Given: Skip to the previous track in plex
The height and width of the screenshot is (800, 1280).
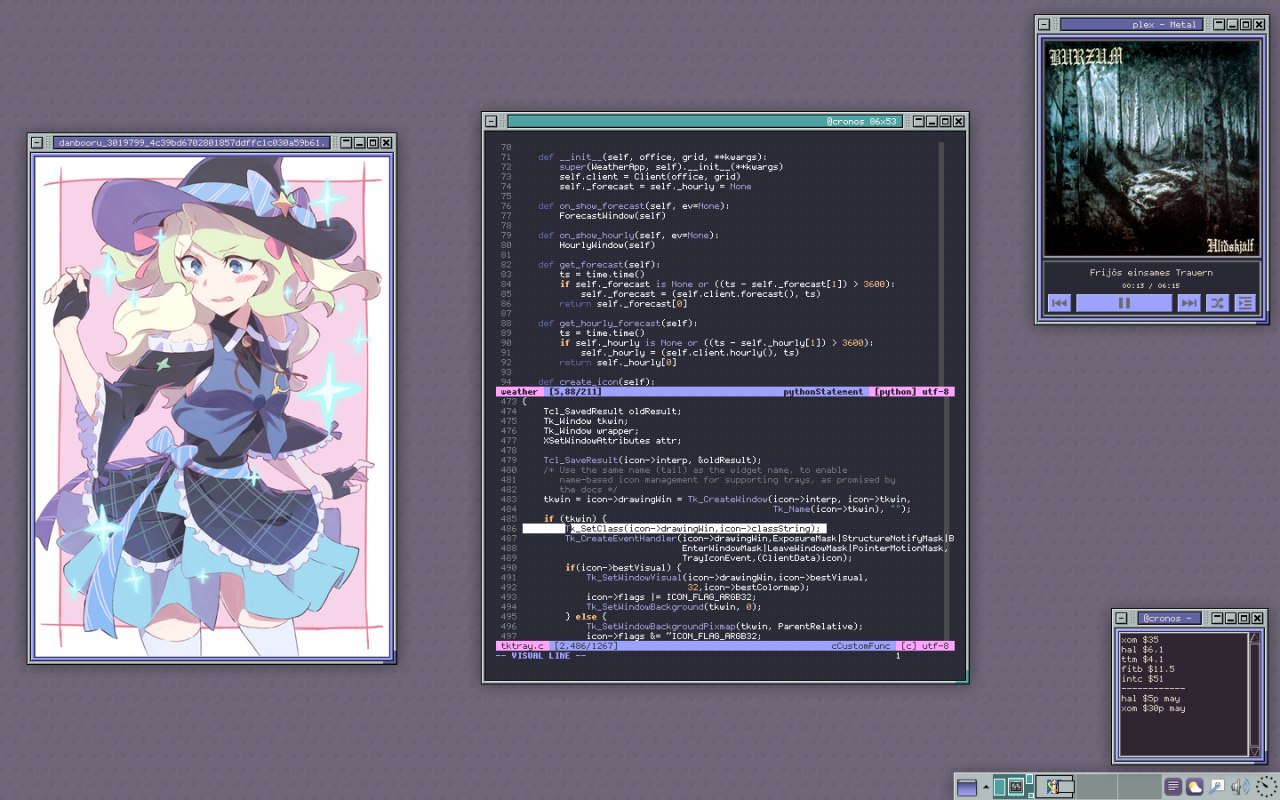Looking at the screenshot, I should point(1060,303).
